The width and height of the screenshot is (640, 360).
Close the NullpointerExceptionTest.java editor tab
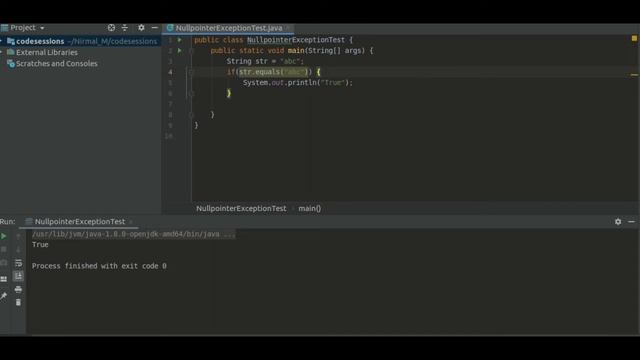click(288, 28)
